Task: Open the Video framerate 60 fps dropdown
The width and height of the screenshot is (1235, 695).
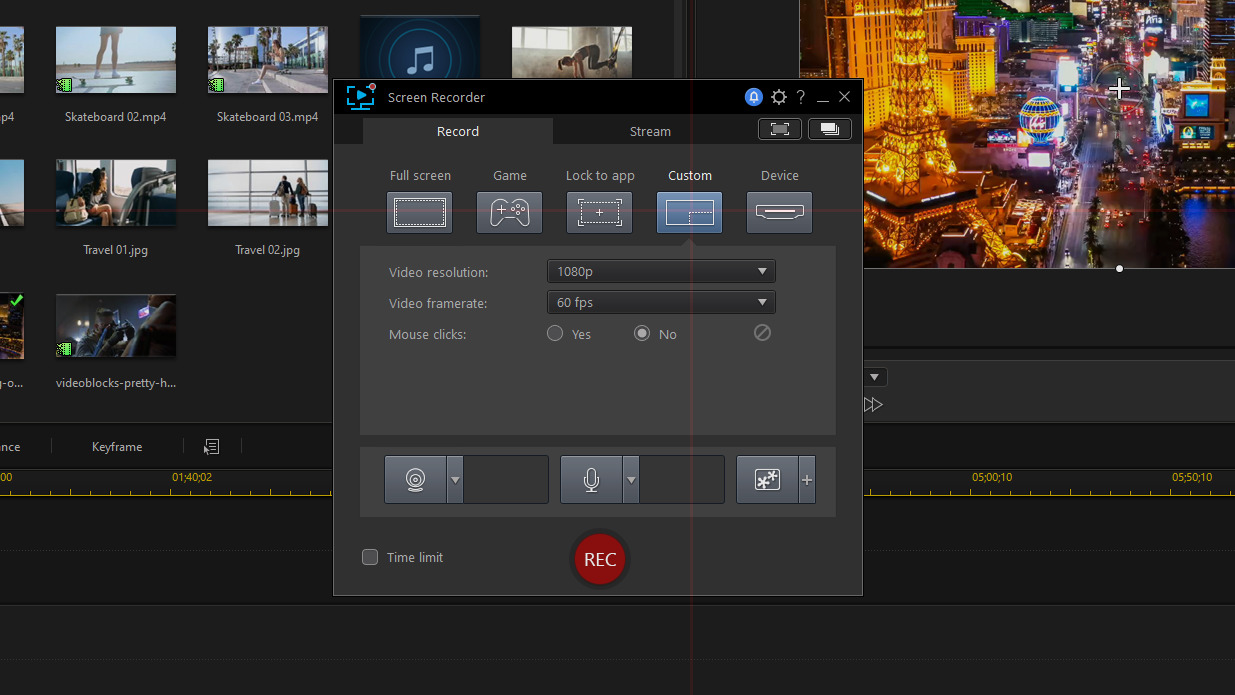Action: (x=660, y=302)
